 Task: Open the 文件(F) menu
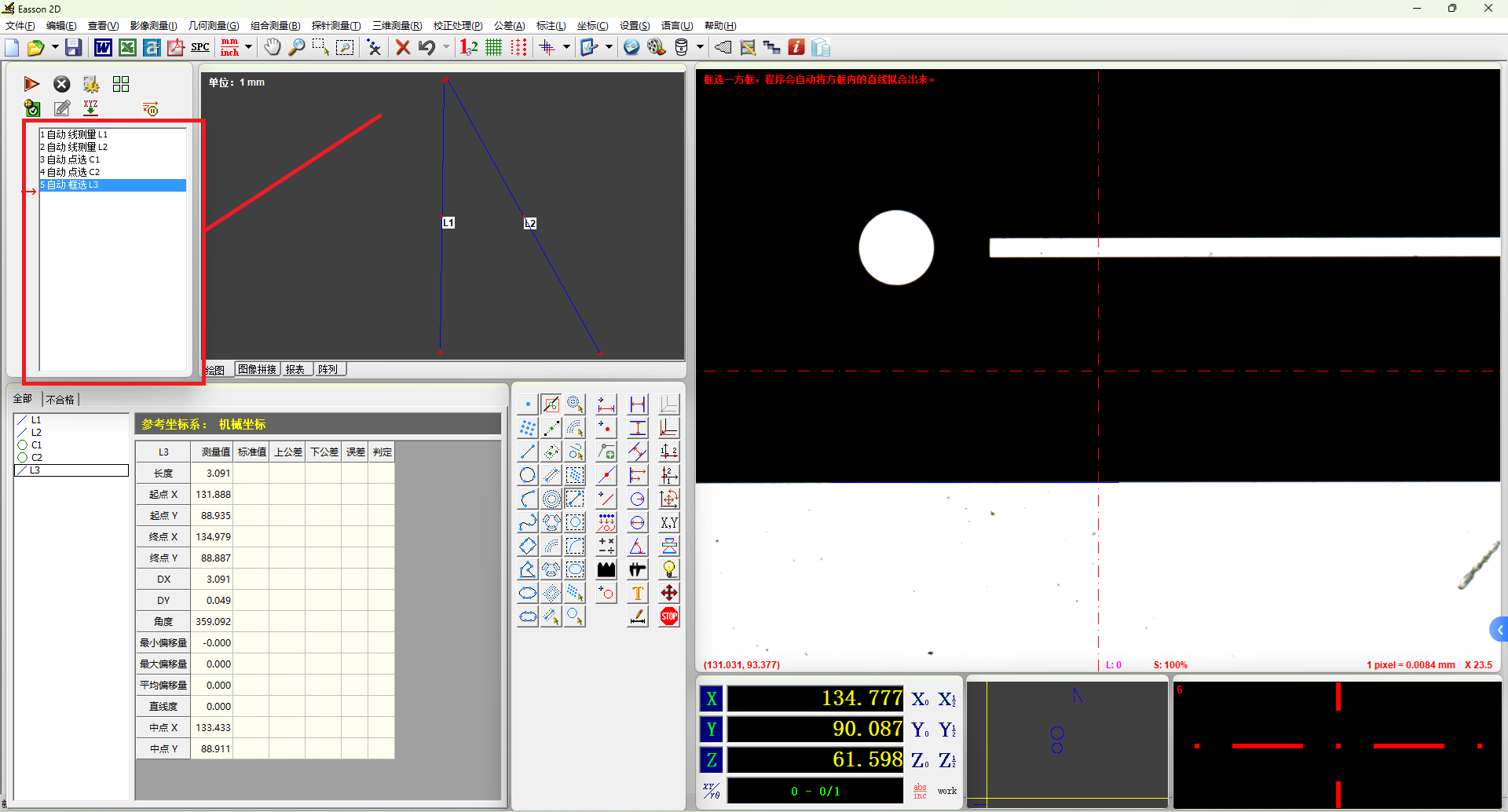20,26
